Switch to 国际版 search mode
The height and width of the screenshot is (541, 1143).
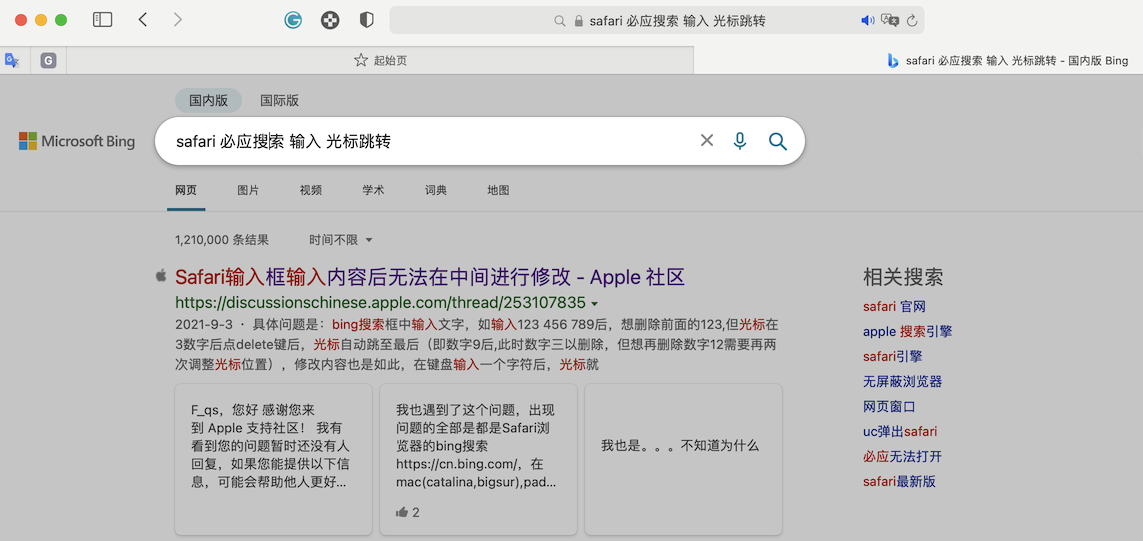click(279, 100)
